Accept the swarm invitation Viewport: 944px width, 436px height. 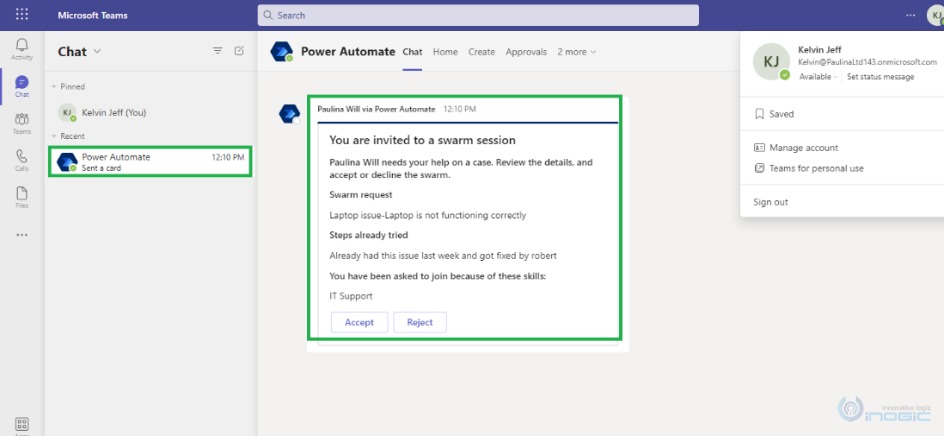[359, 322]
